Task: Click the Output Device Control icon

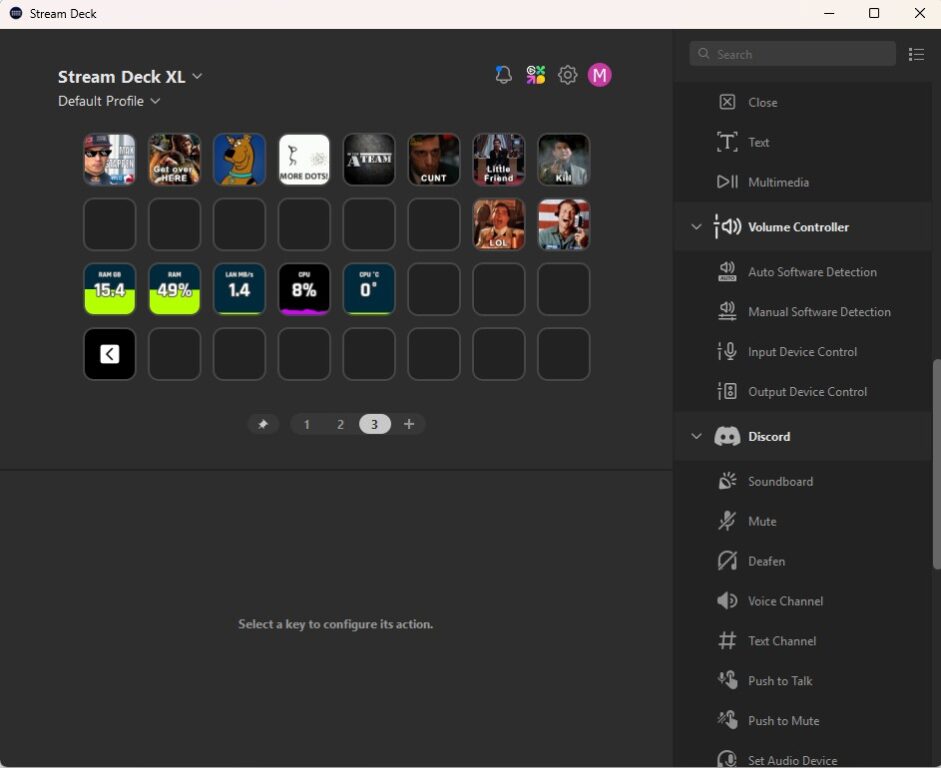Action: click(x=727, y=391)
